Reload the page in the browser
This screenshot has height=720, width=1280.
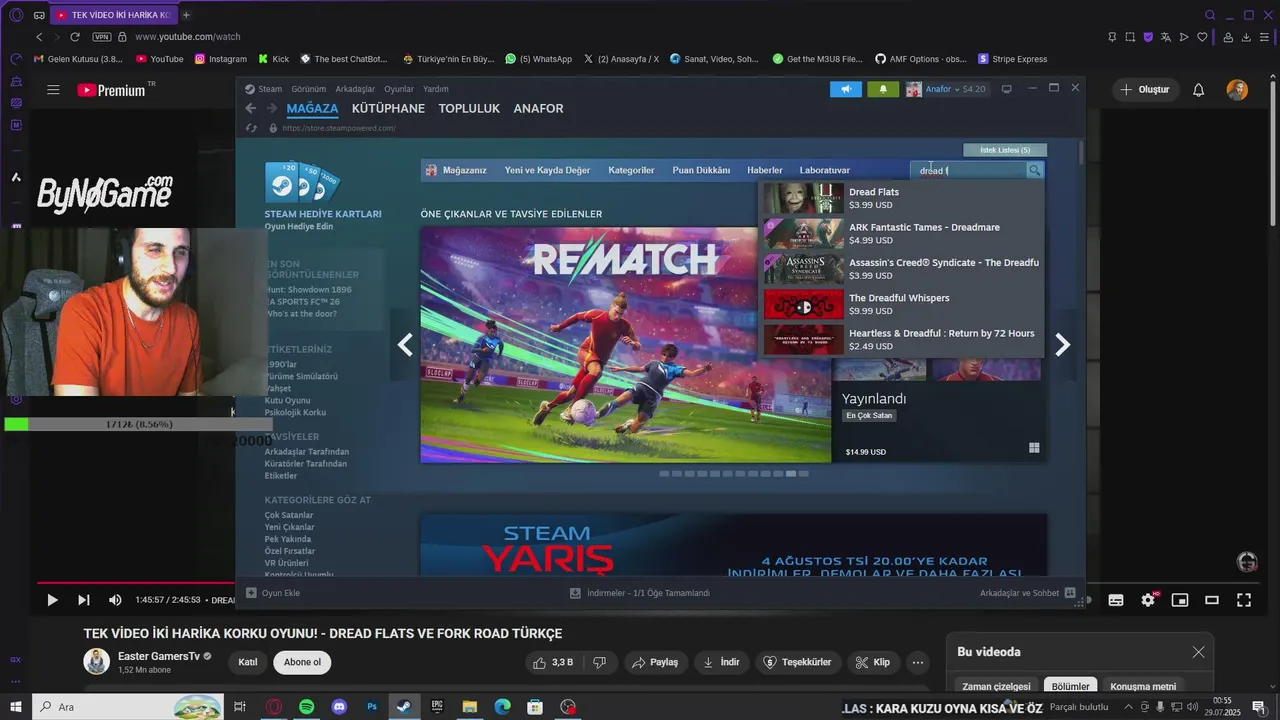pos(75,37)
